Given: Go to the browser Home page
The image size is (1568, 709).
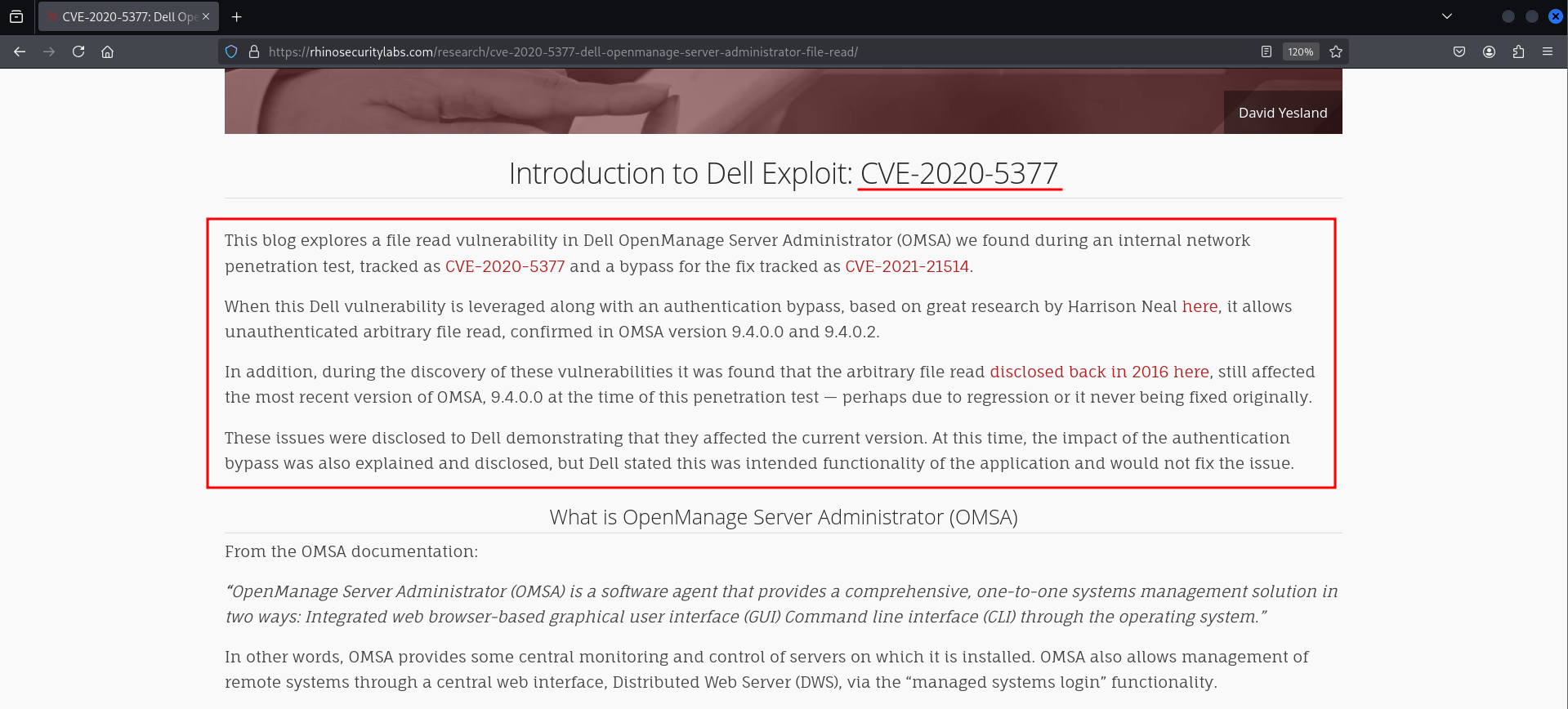Looking at the screenshot, I should [107, 51].
